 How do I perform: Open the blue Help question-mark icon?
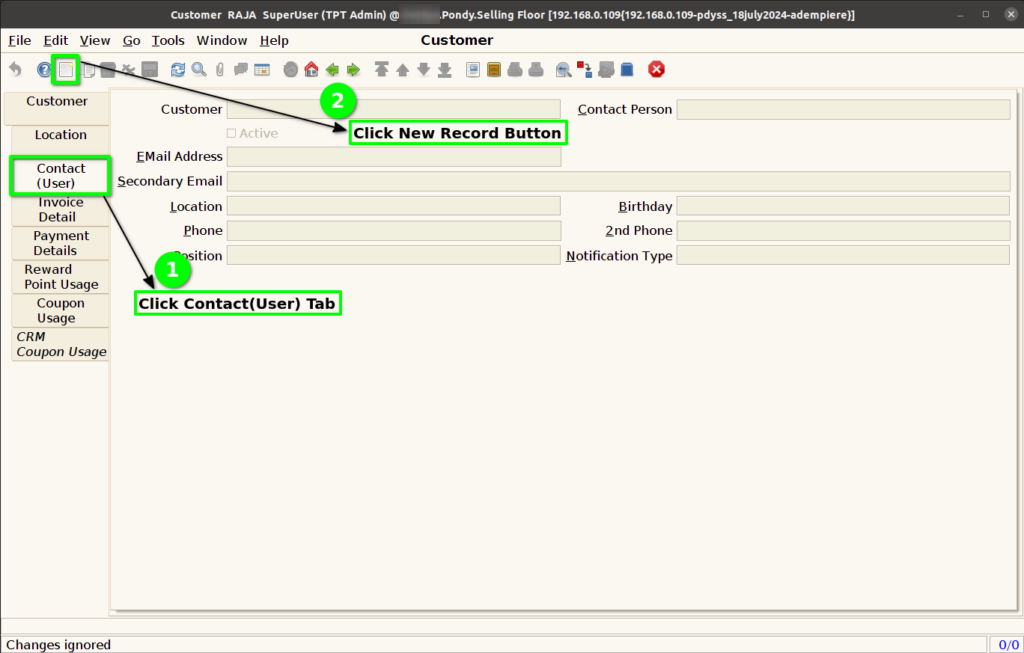click(x=44, y=69)
